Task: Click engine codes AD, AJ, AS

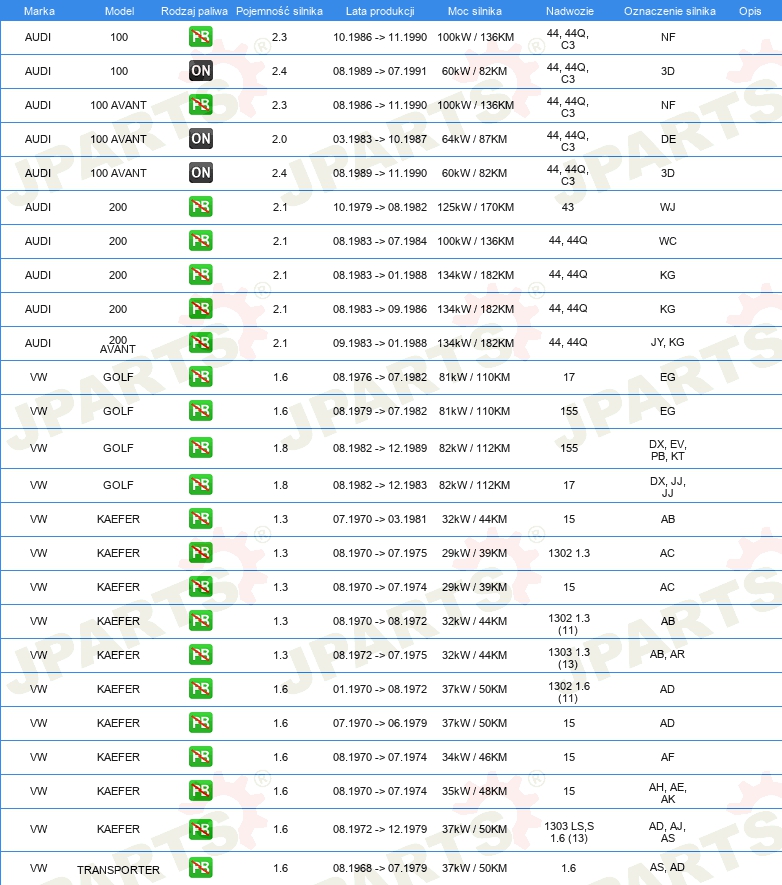Action: 667,832
